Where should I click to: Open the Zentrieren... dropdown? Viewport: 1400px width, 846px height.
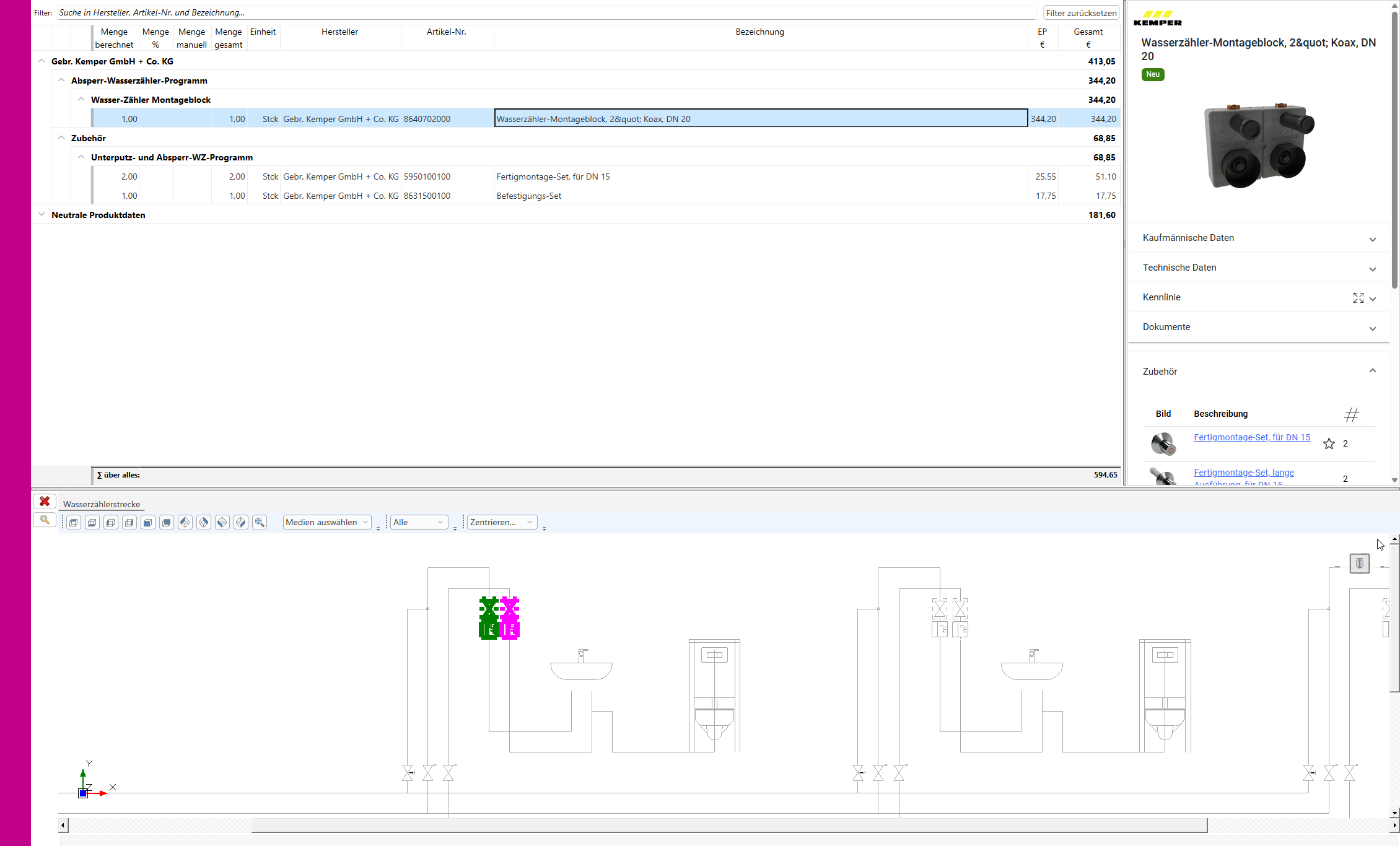pos(502,523)
